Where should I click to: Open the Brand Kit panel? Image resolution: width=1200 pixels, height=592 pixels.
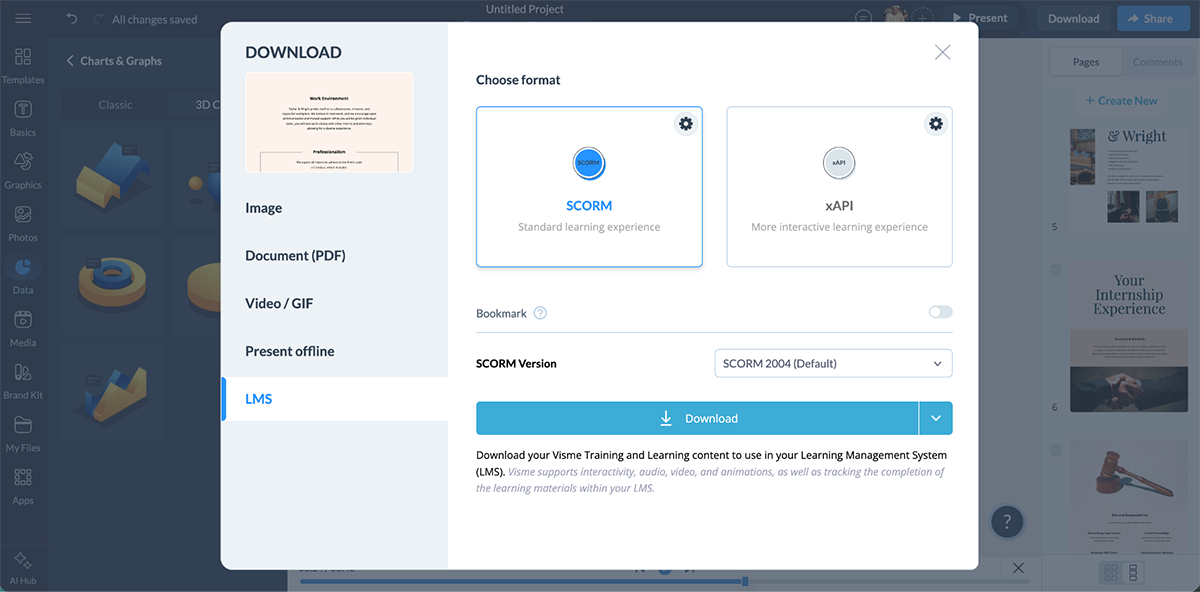click(23, 380)
